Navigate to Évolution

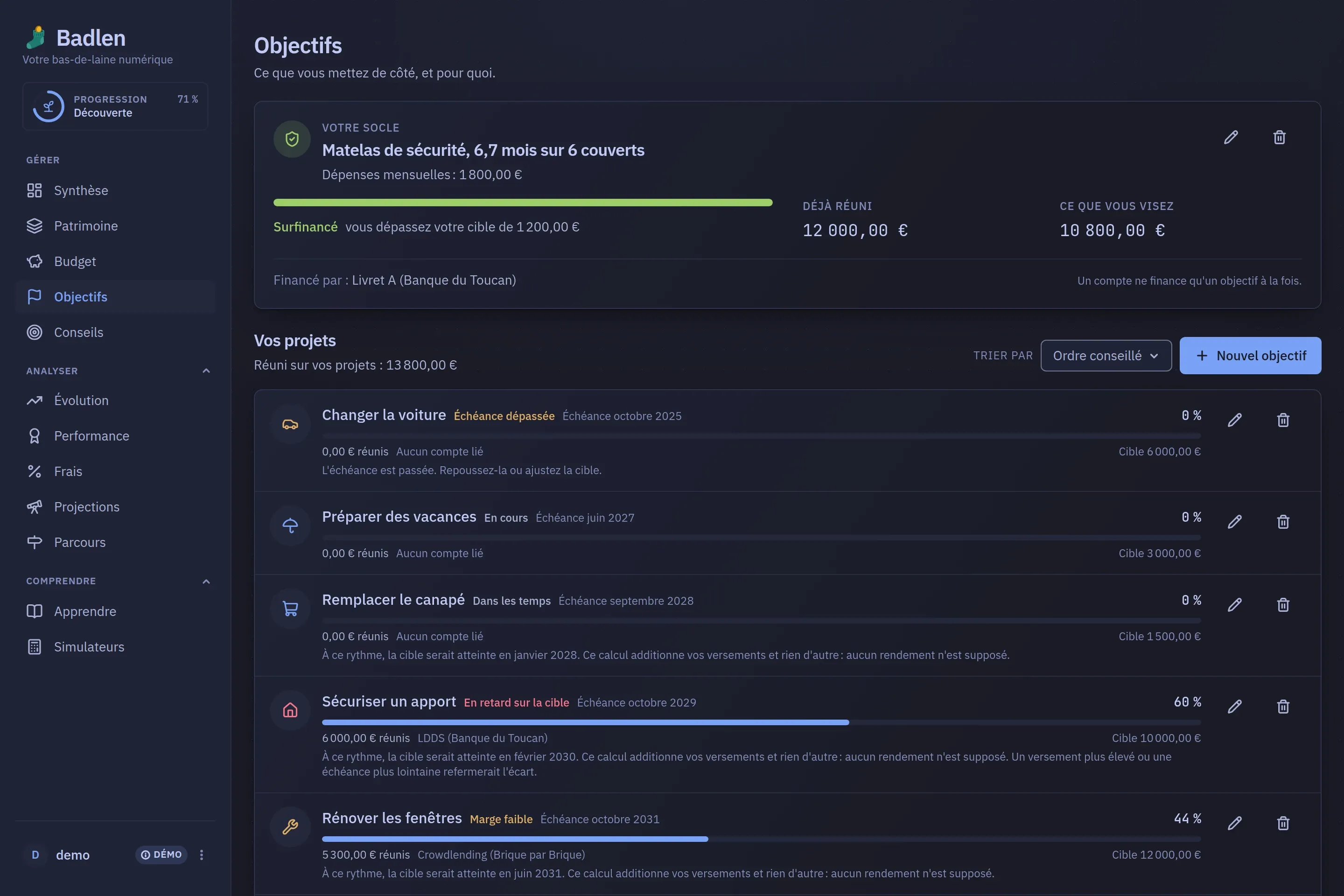tap(115, 400)
